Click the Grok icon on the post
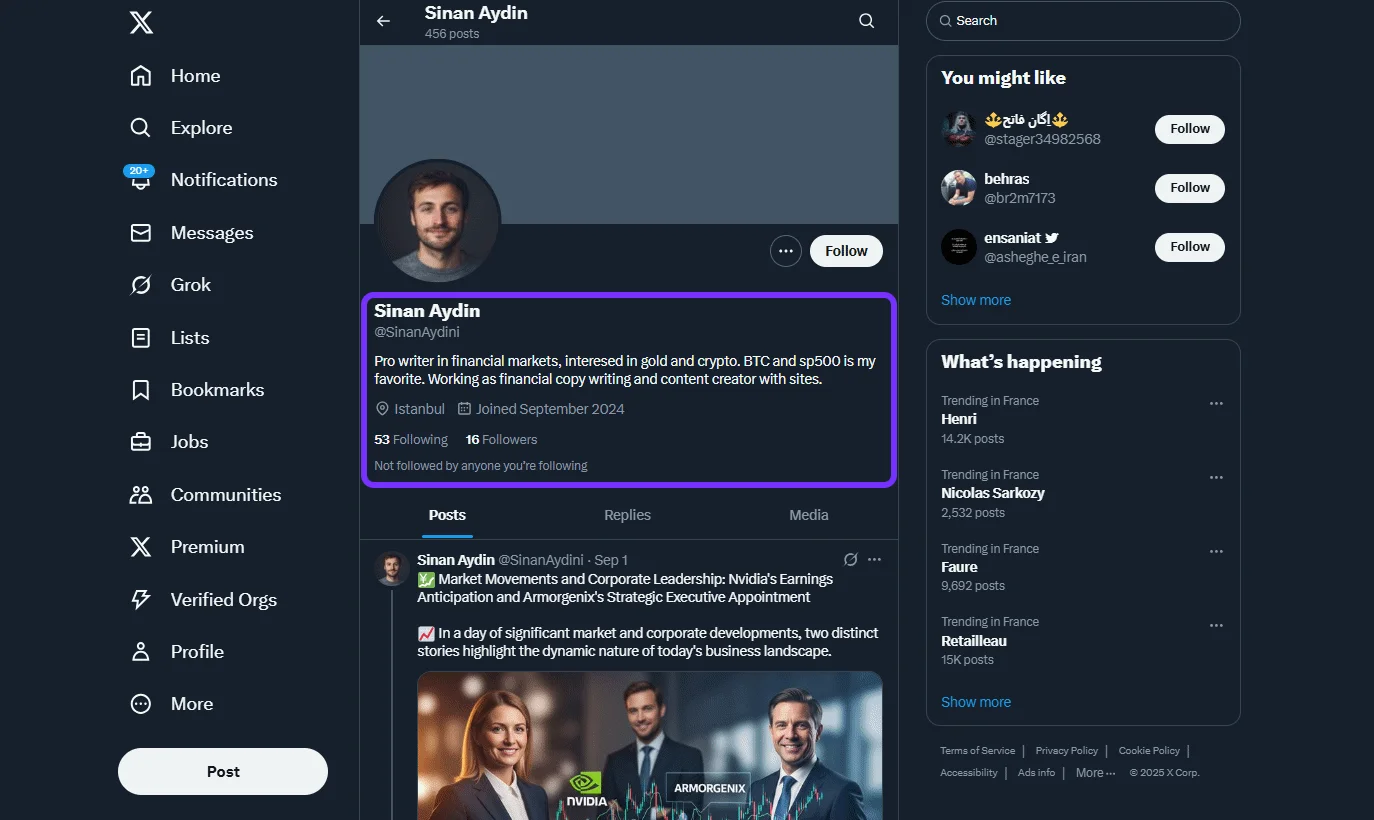The image size is (1374, 820). 851,559
